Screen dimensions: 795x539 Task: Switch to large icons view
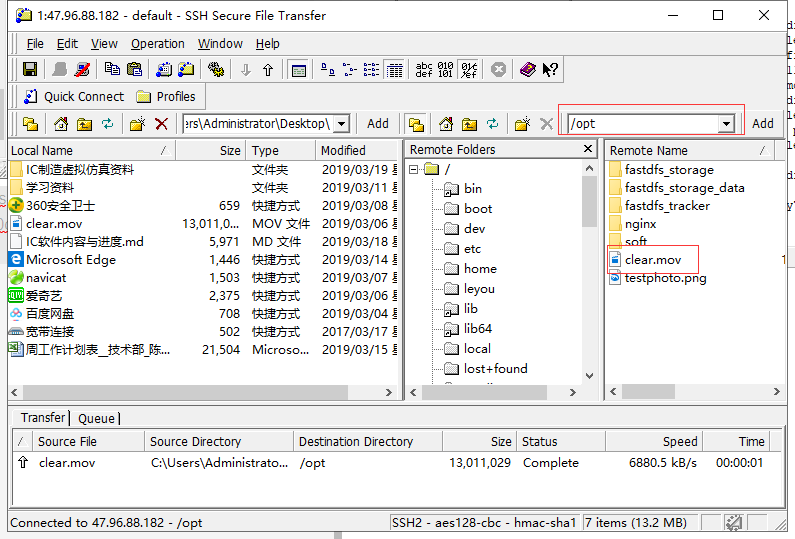pyautogui.click(x=328, y=70)
